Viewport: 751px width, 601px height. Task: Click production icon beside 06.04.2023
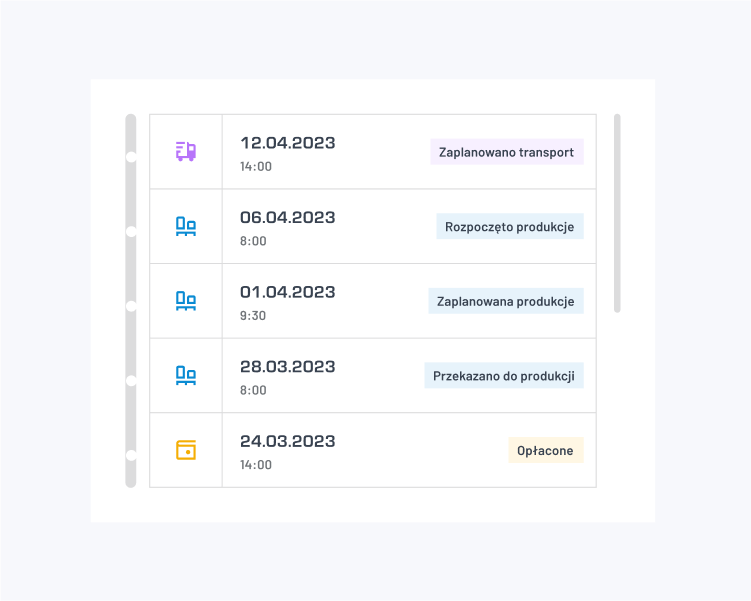[x=186, y=226]
